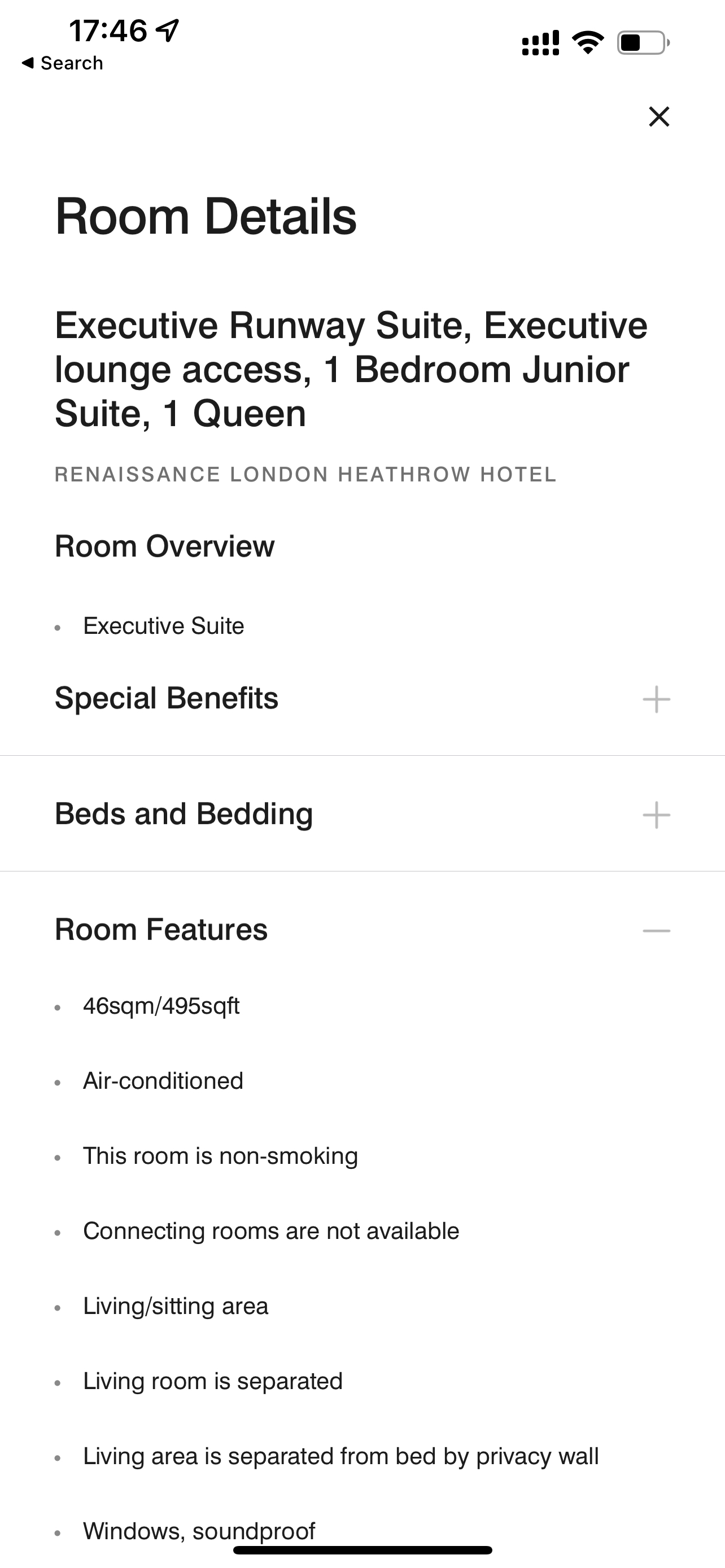The height and width of the screenshot is (1568, 725).
Task: Tap the Room Details title
Action: 206,216
